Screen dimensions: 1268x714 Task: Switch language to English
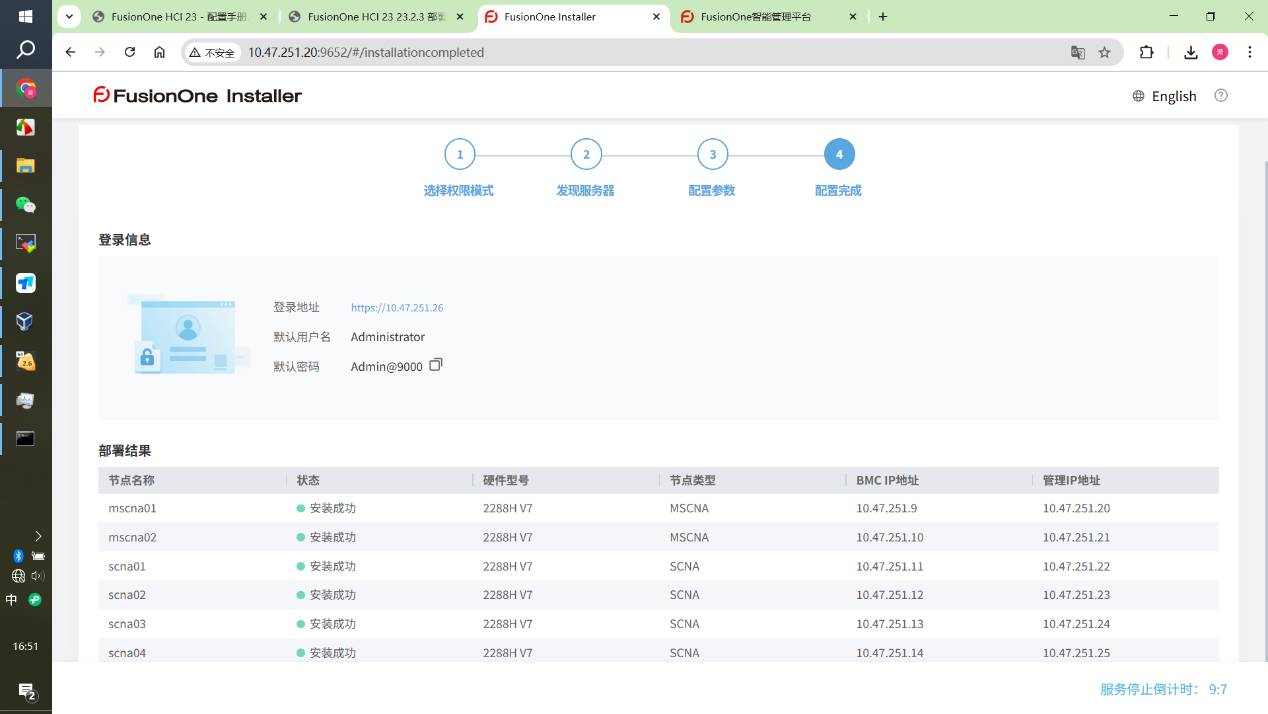[x=1165, y=96]
